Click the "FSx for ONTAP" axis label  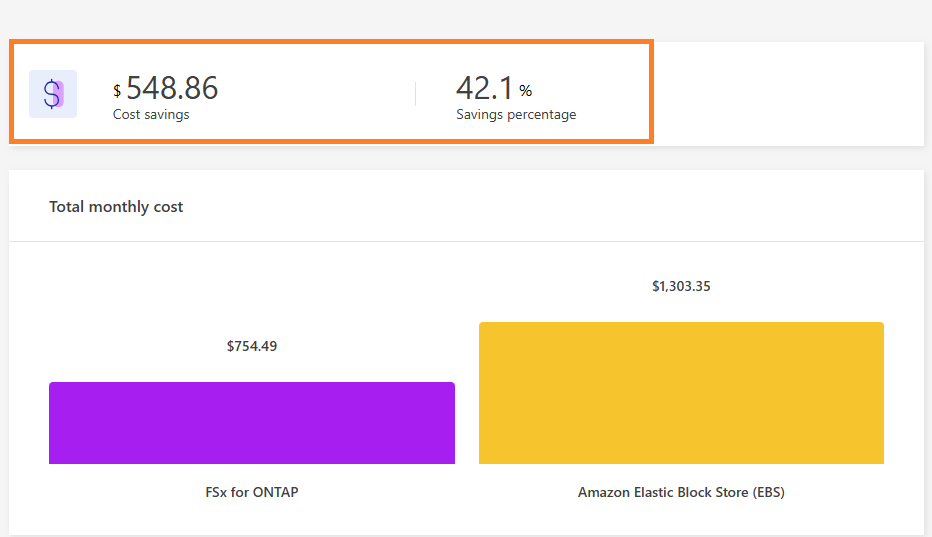click(x=252, y=493)
